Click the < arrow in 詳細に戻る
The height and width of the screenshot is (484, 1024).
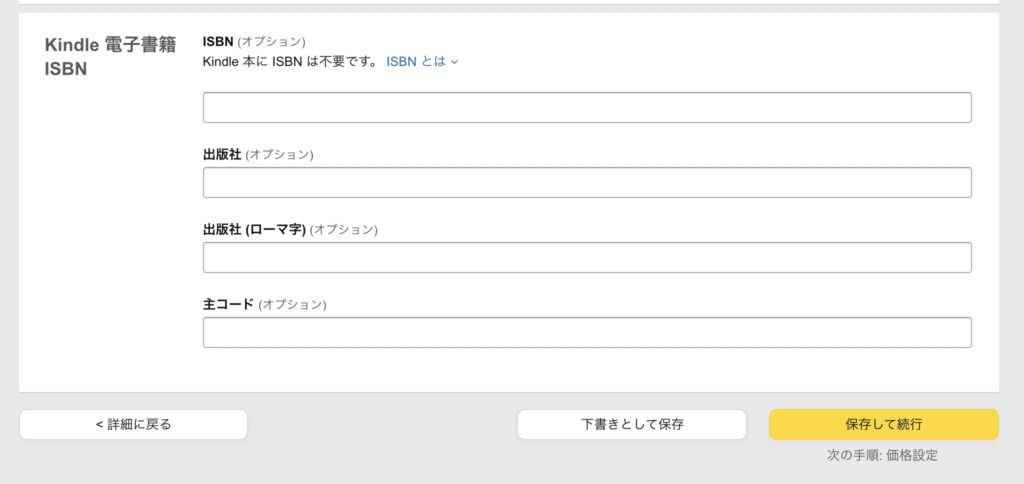coord(99,425)
